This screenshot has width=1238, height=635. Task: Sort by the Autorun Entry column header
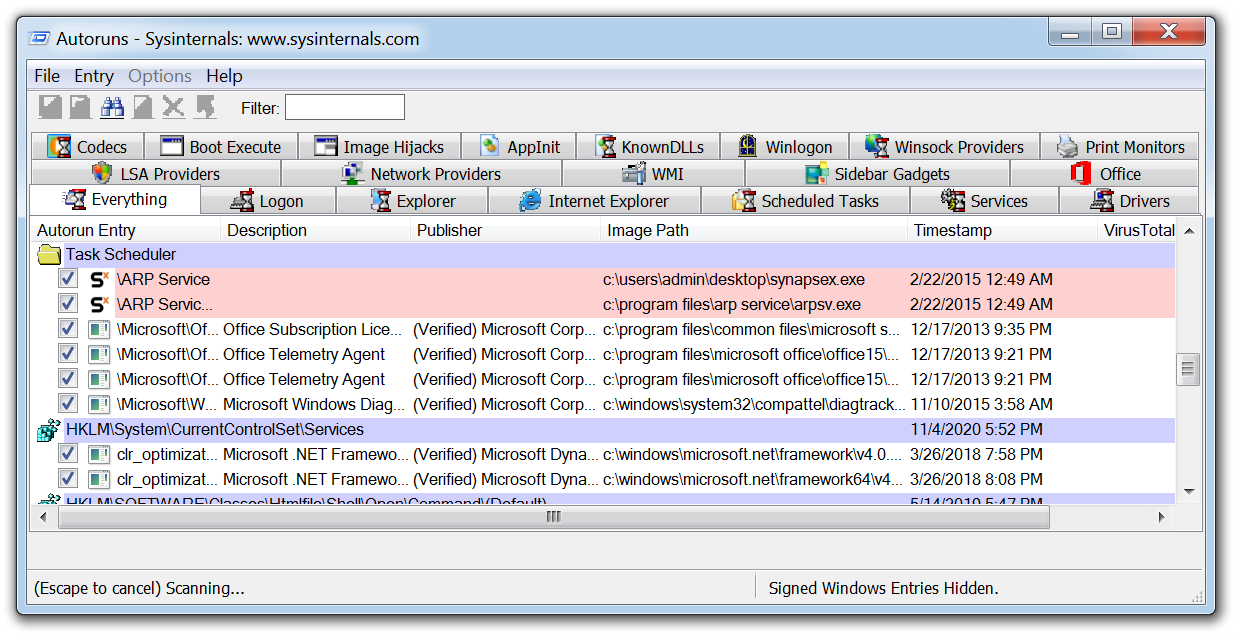126,230
